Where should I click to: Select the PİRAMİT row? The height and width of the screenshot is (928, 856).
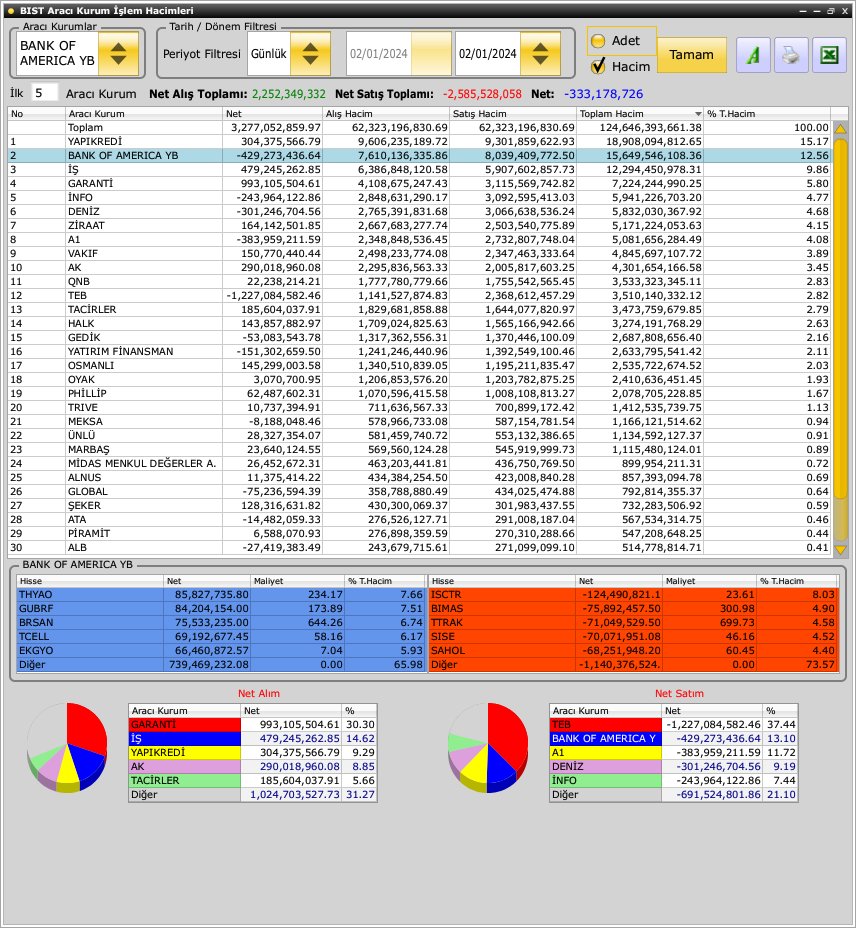tap(419, 533)
